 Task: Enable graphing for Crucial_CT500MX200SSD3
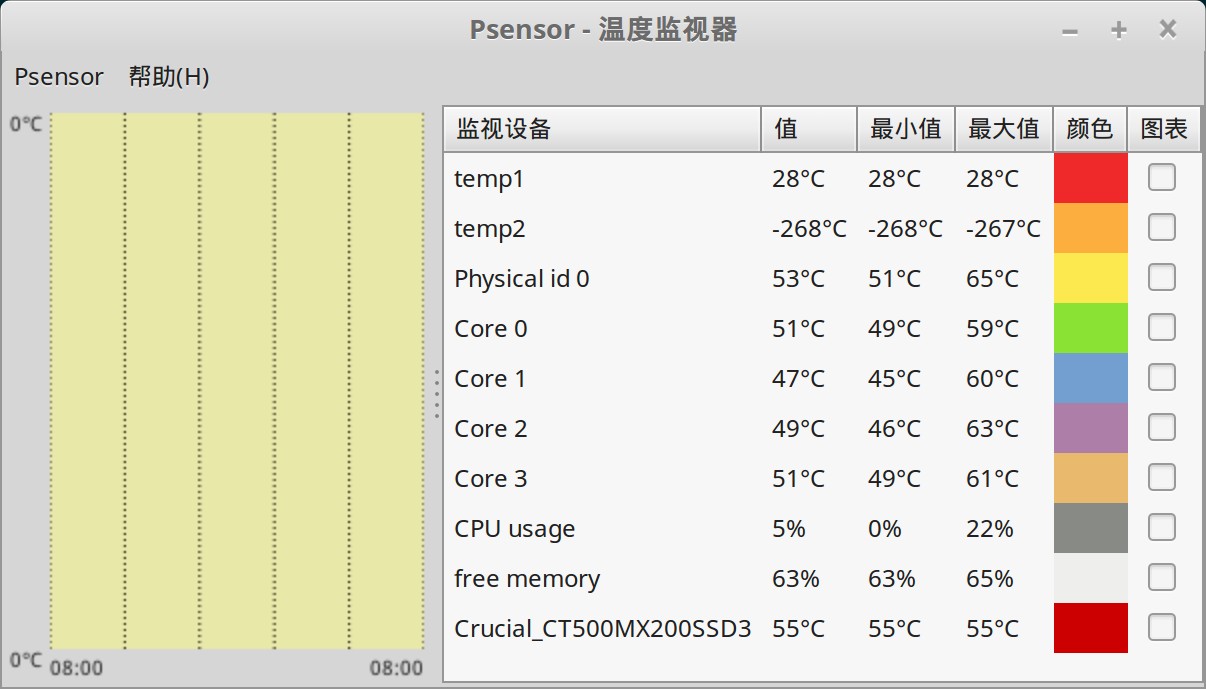coord(1161,628)
